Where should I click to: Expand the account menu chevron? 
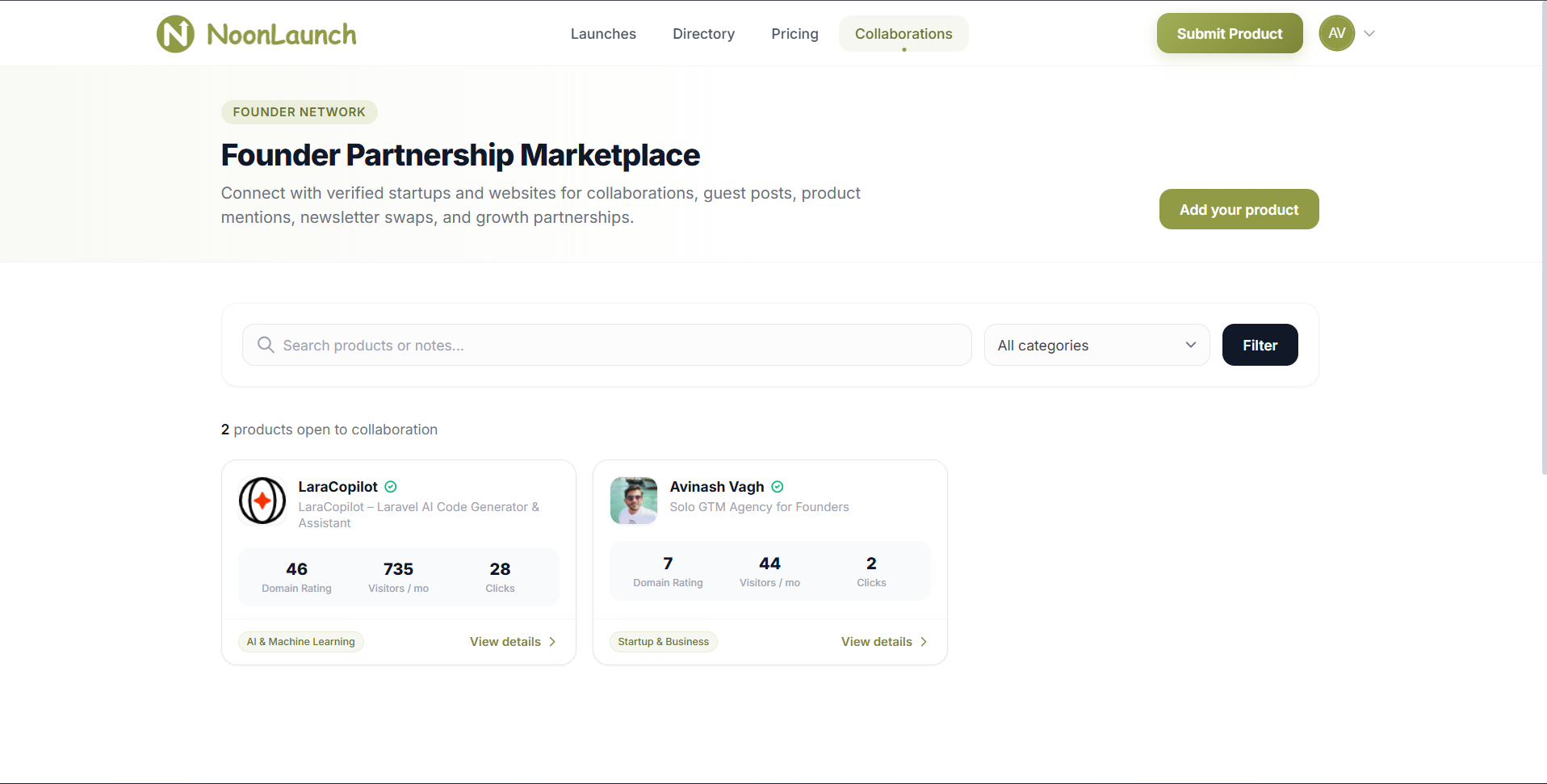pos(1369,34)
